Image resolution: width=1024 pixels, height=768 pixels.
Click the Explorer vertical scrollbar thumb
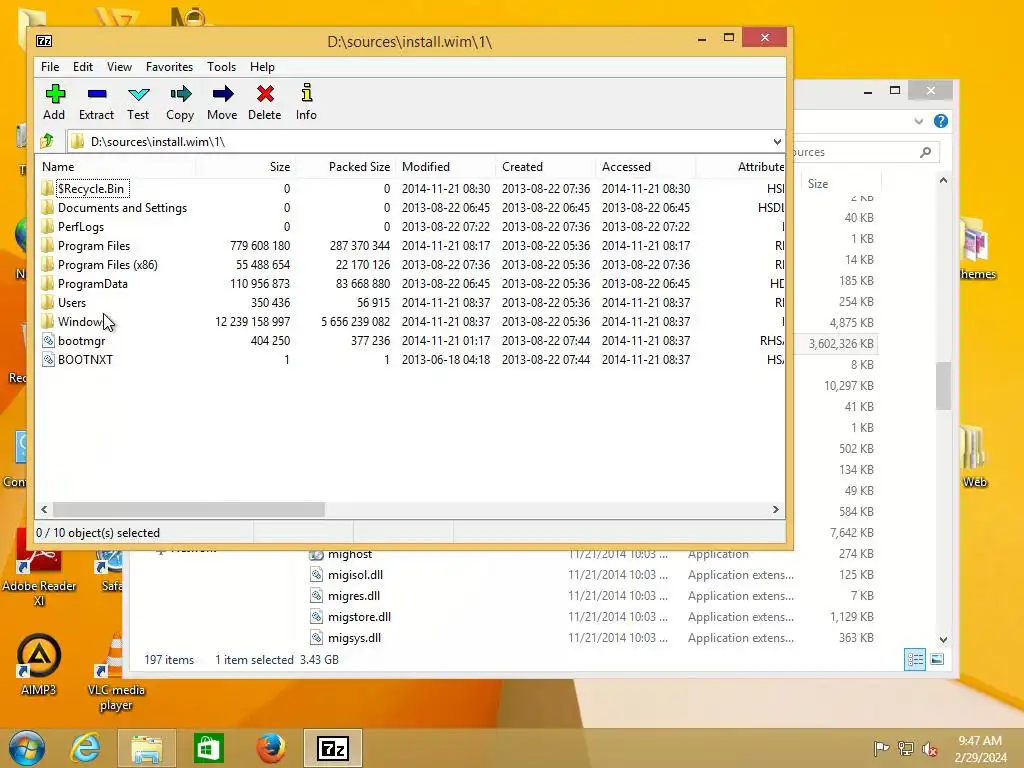(943, 385)
